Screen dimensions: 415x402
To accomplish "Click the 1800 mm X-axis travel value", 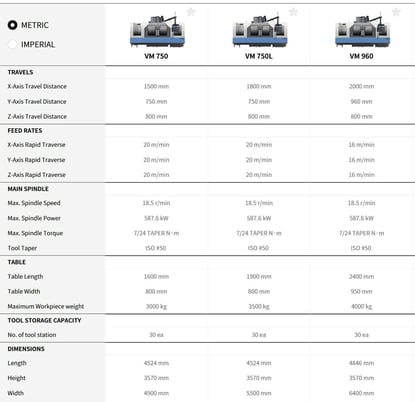I will point(259,87).
